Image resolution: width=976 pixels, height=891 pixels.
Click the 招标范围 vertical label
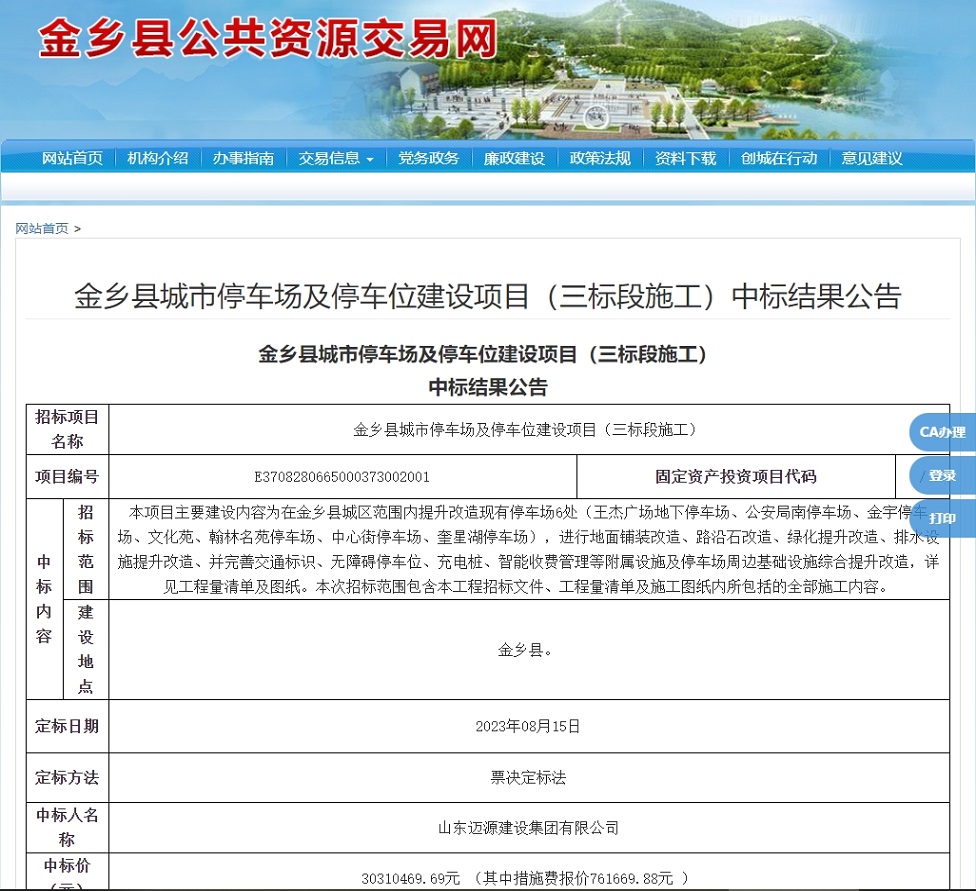coord(86,549)
